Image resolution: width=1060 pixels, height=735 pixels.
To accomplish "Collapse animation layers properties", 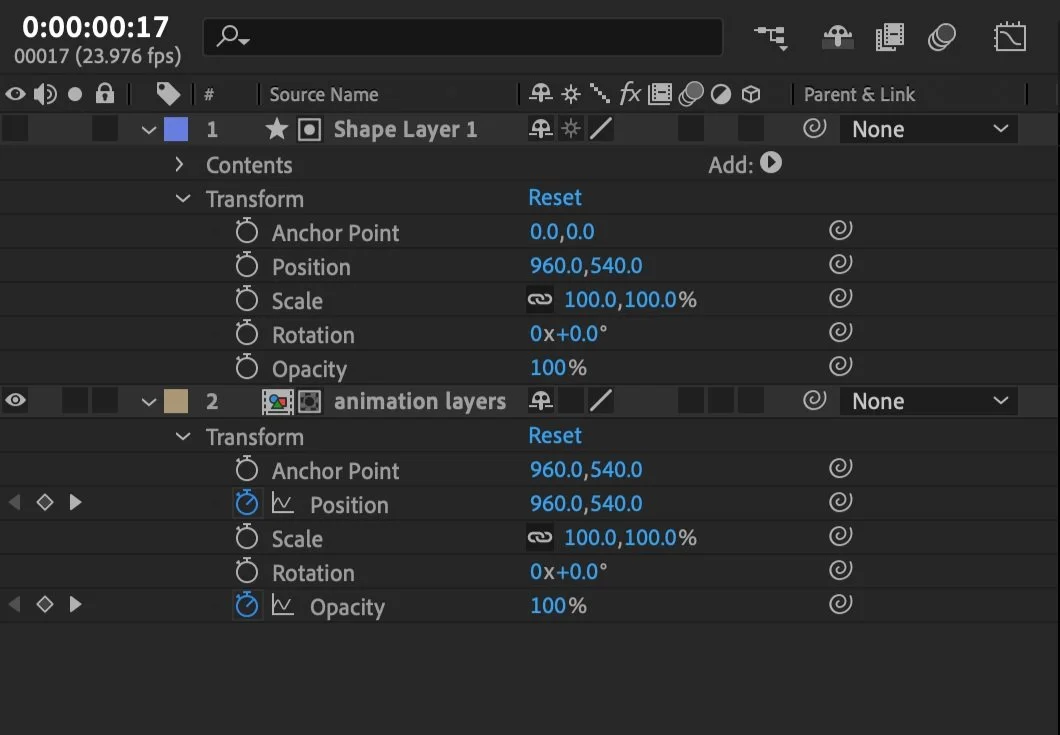I will tap(149, 402).
